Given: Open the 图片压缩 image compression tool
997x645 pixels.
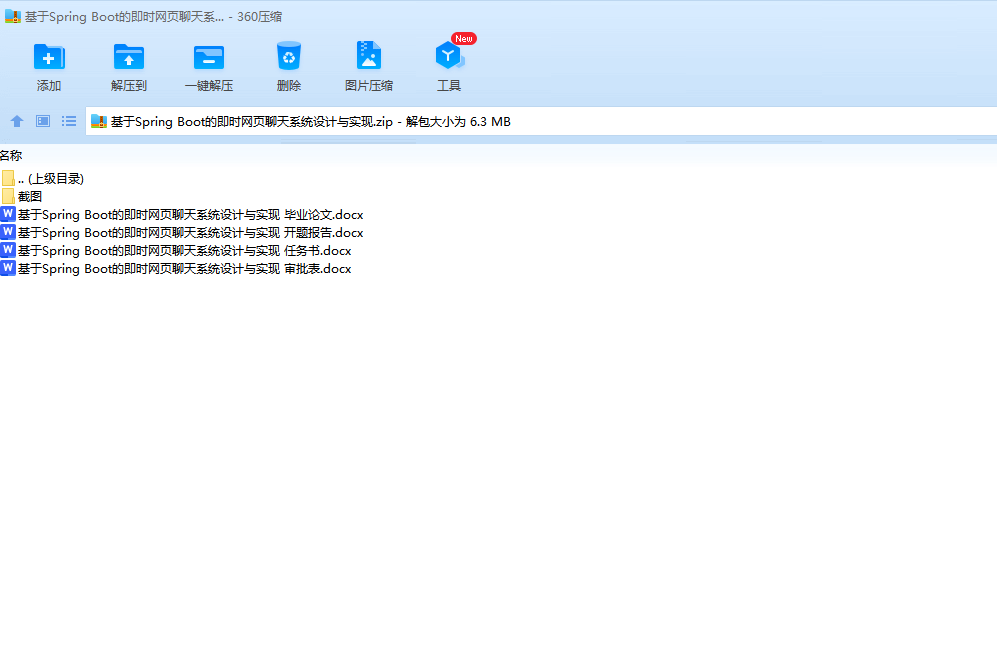Looking at the screenshot, I should [x=369, y=56].
